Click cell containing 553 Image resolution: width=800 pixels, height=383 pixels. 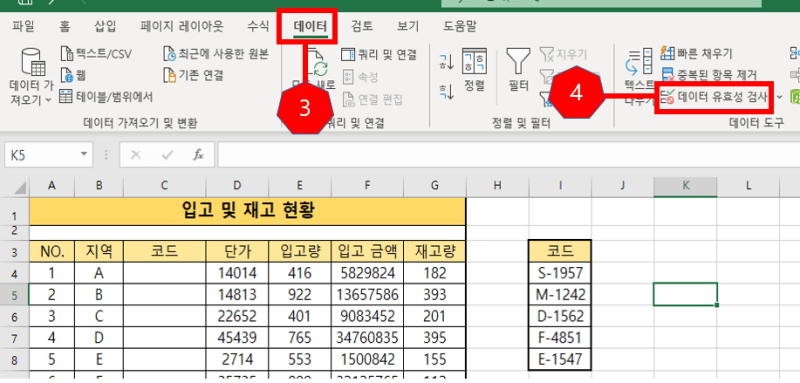(299, 360)
